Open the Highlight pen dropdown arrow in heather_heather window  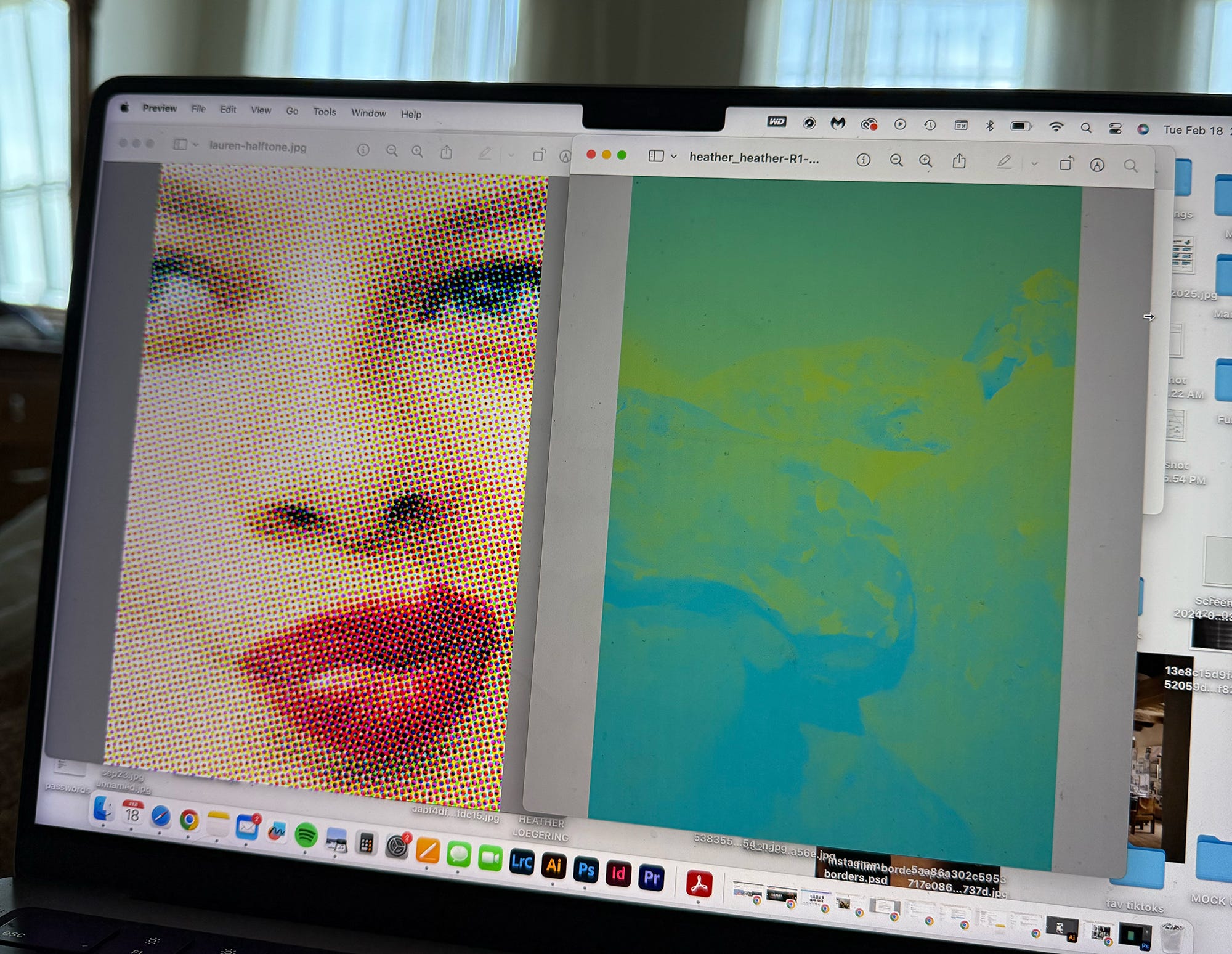(1034, 163)
